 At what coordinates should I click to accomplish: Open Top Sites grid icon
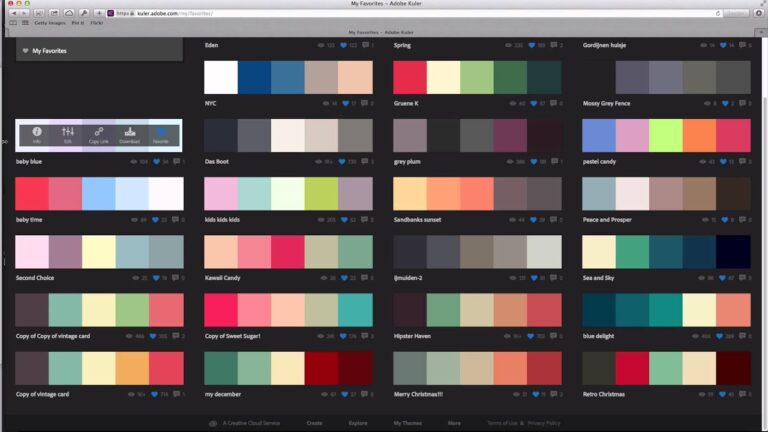(25, 23)
